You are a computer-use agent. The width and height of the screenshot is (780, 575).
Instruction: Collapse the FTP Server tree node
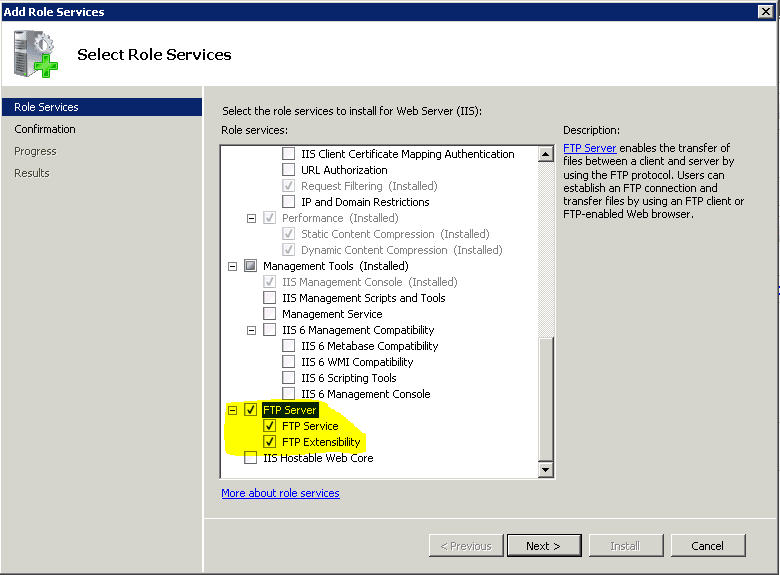point(233,410)
